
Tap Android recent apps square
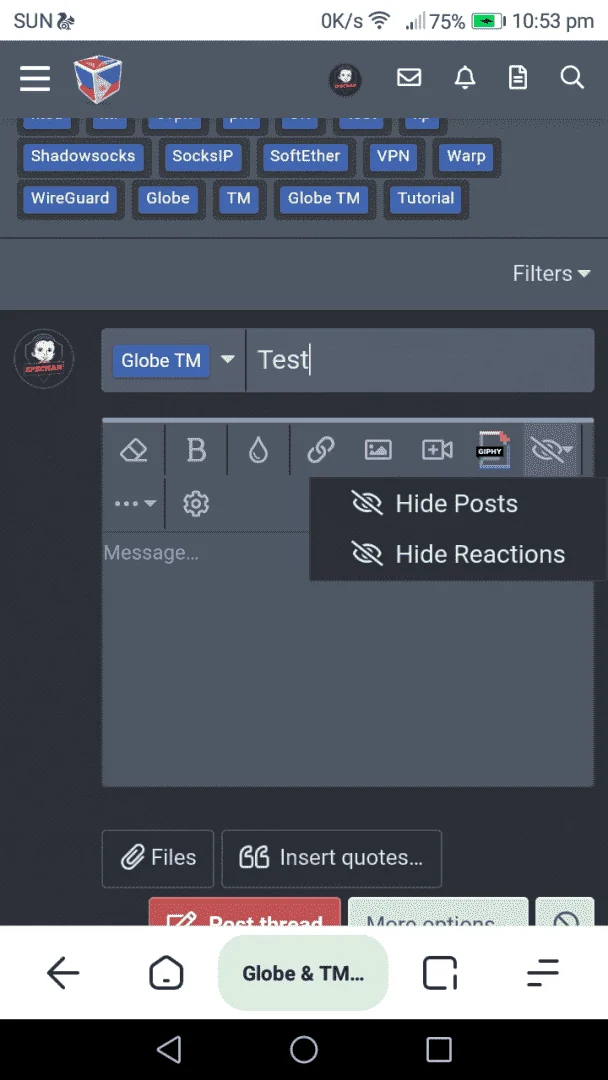pyautogui.click(x=439, y=1049)
